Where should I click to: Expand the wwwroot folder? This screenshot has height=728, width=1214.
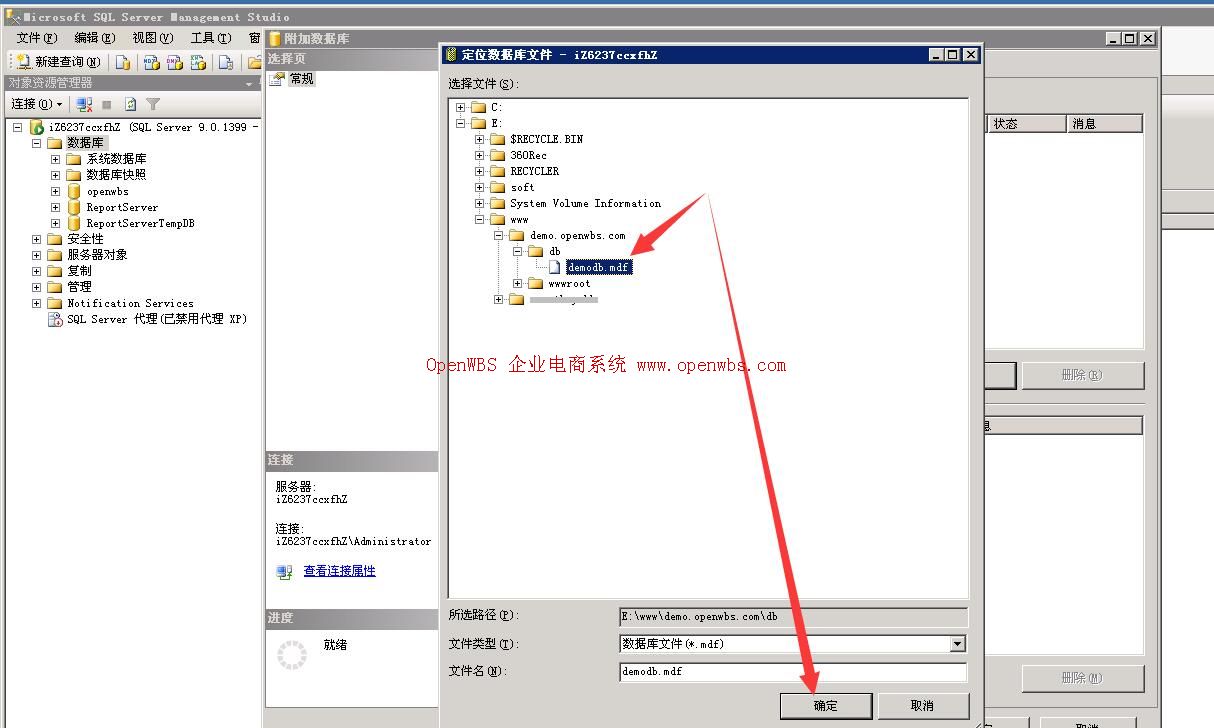[516, 283]
